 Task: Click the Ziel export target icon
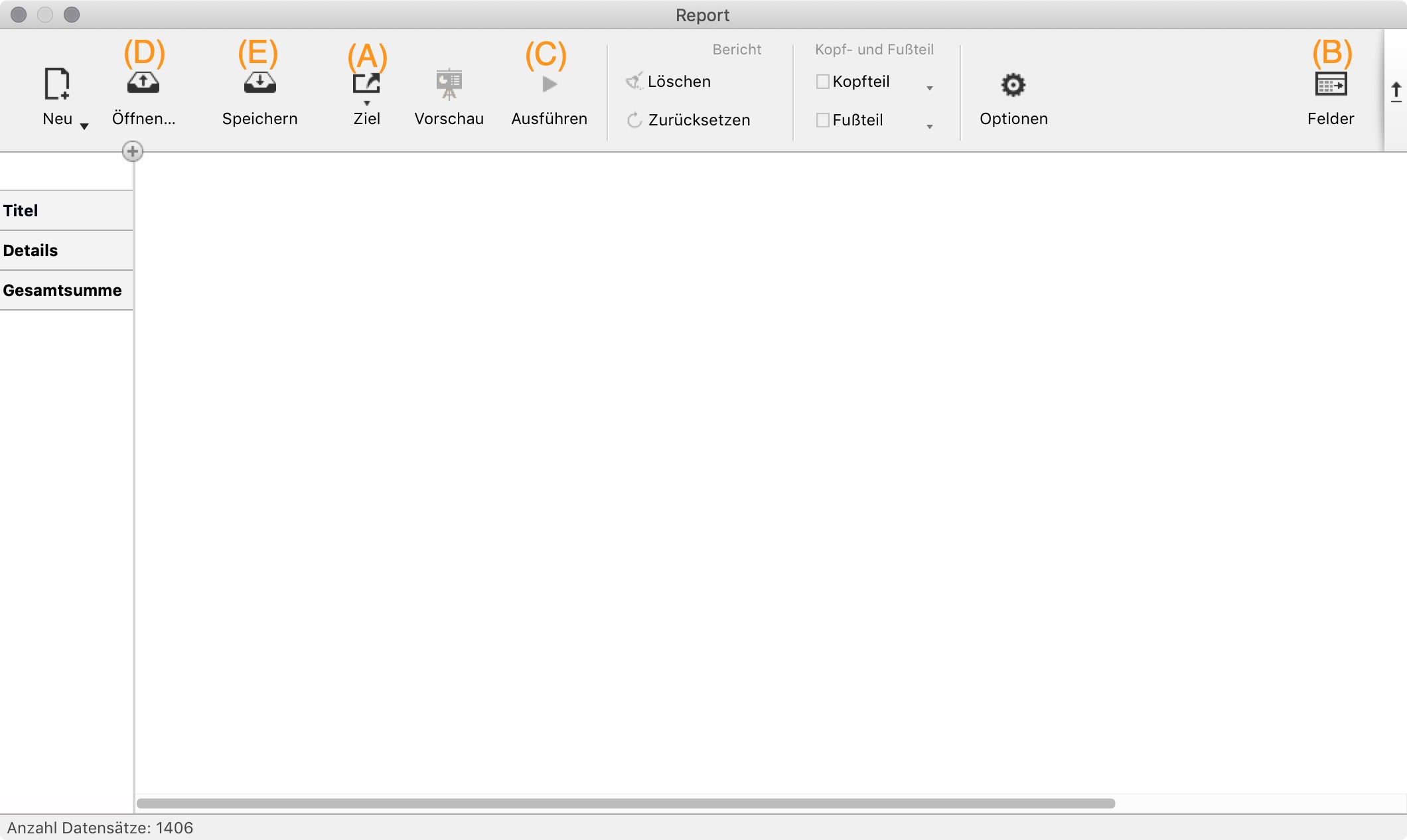pyautogui.click(x=366, y=84)
